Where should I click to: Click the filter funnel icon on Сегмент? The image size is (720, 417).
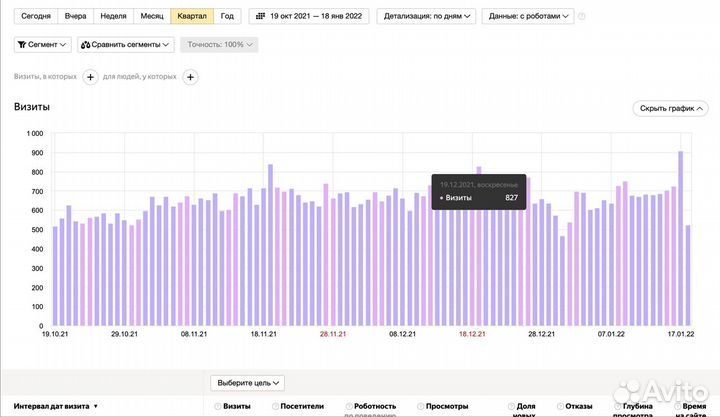click(x=24, y=45)
